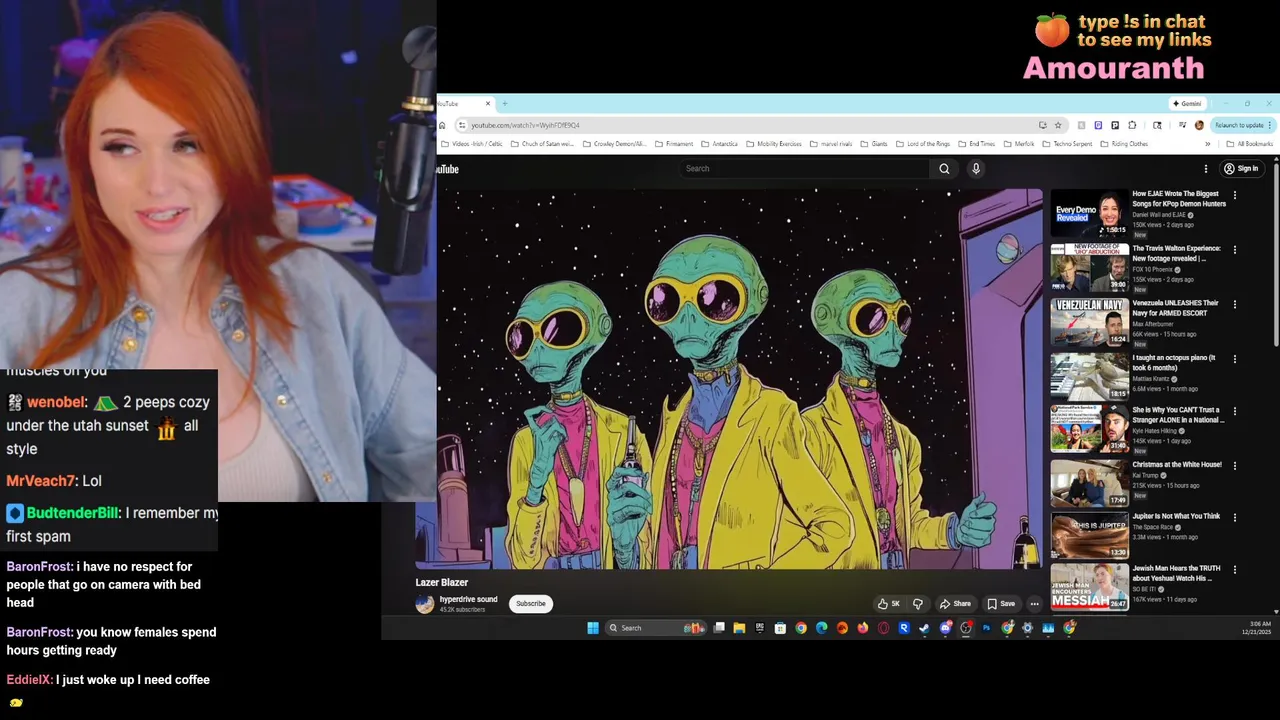The image size is (1280, 720).
Task: Save the video to a playlist
Action: pos(1001,604)
